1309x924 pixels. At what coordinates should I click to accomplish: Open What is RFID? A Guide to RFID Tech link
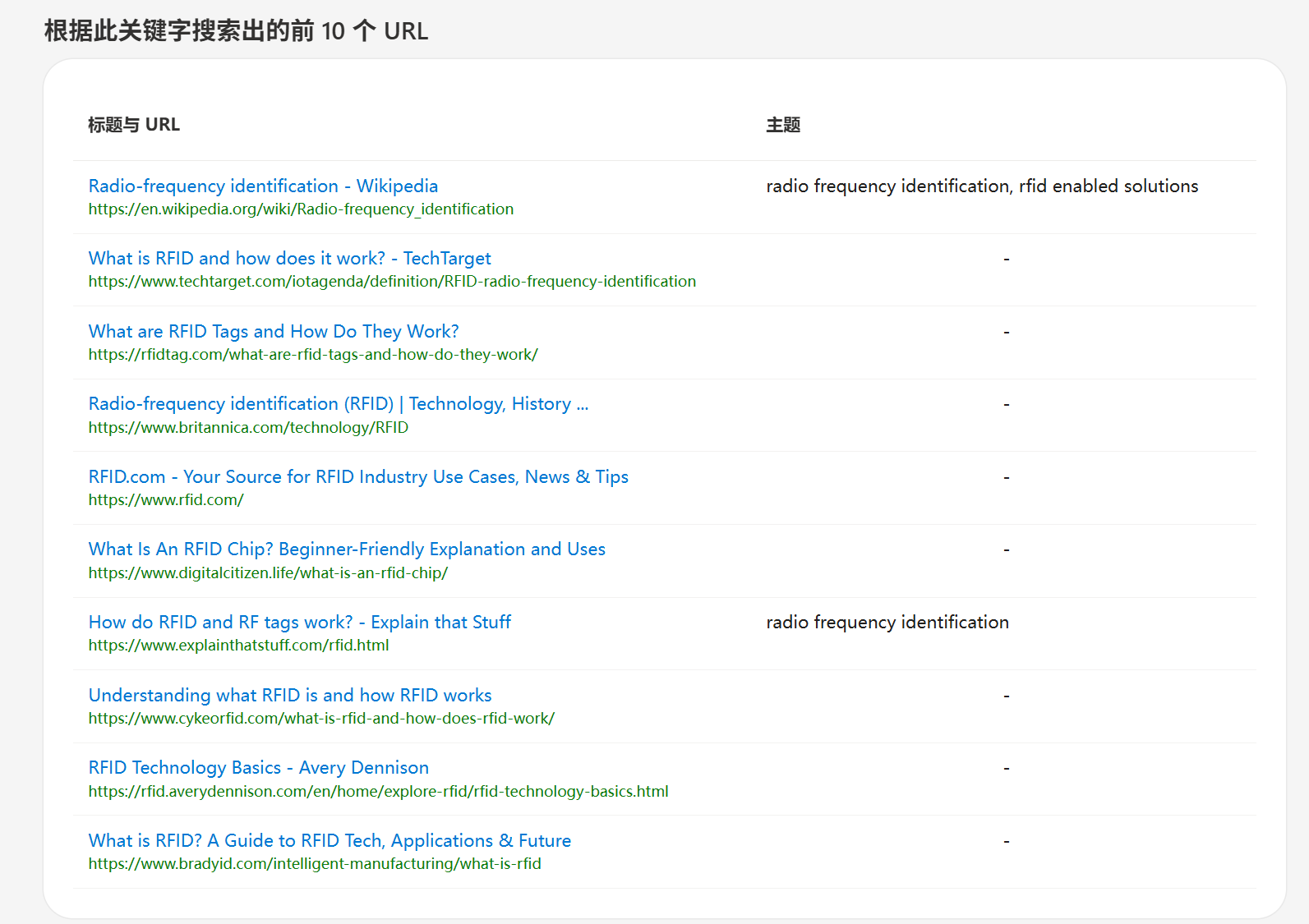click(x=330, y=841)
